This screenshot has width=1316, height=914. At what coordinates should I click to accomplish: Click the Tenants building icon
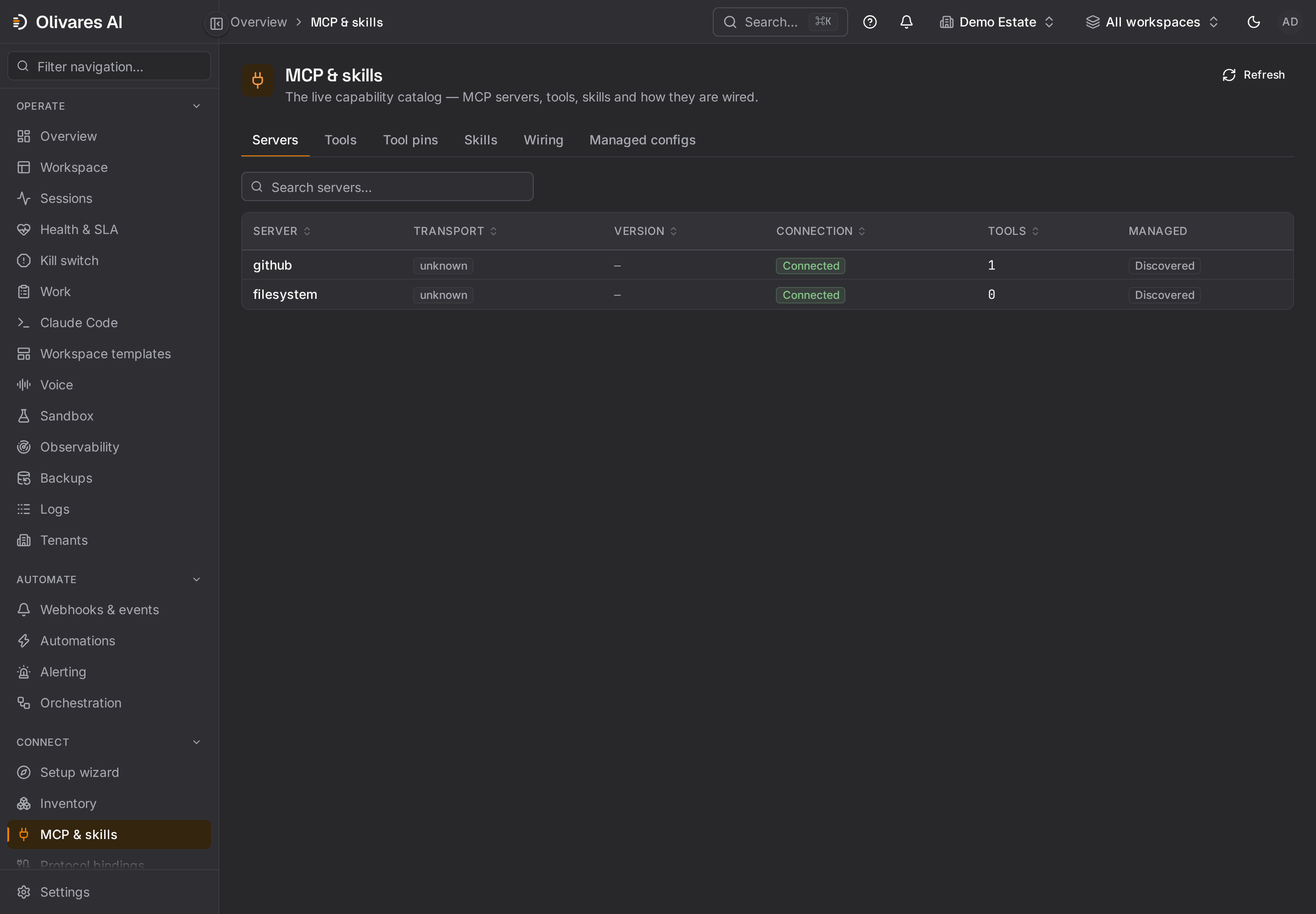[23, 540]
